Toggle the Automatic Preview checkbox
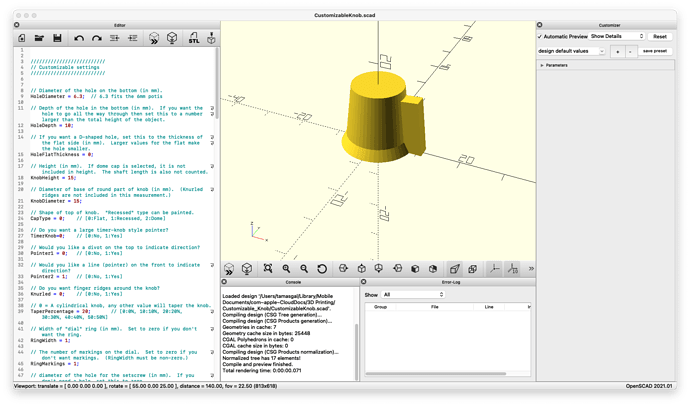Image resolution: width=690 pixels, height=406 pixels. (x=540, y=37)
